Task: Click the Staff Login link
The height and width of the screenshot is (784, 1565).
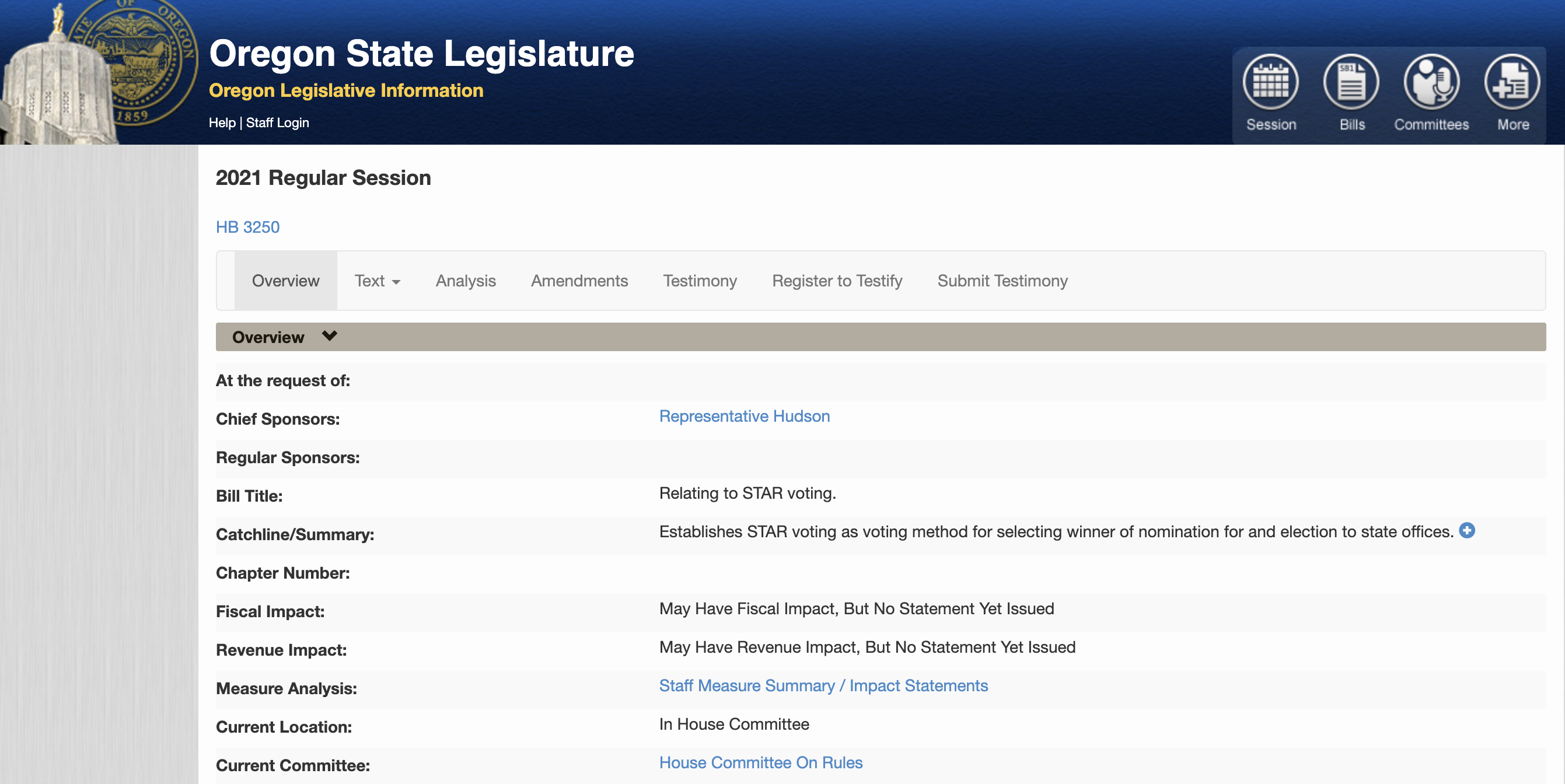Action: (278, 123)
